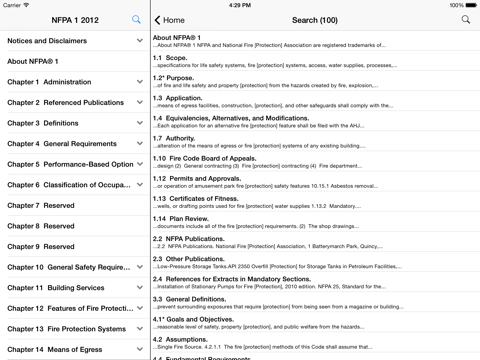The height and width of the screenshot is (360, 480).
Task: Open Chapter 7 Reserved
Action: [x=75, y=205]
